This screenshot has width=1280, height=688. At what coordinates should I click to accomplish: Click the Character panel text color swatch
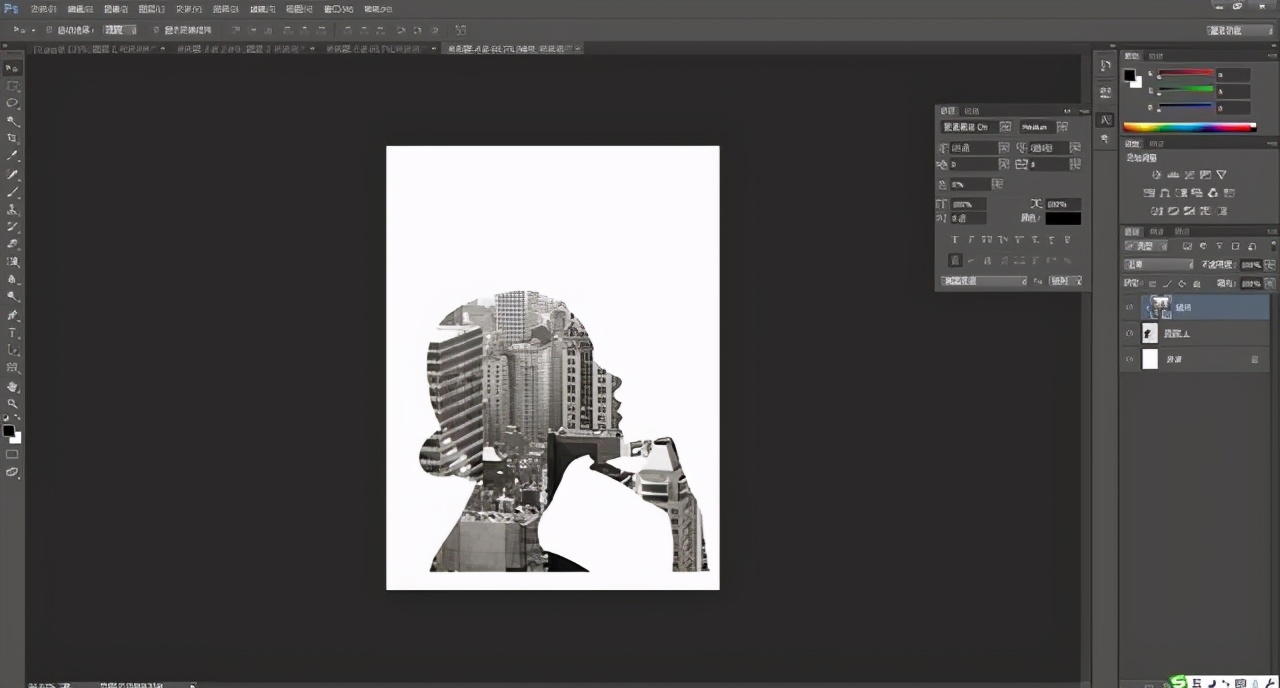1062,218
